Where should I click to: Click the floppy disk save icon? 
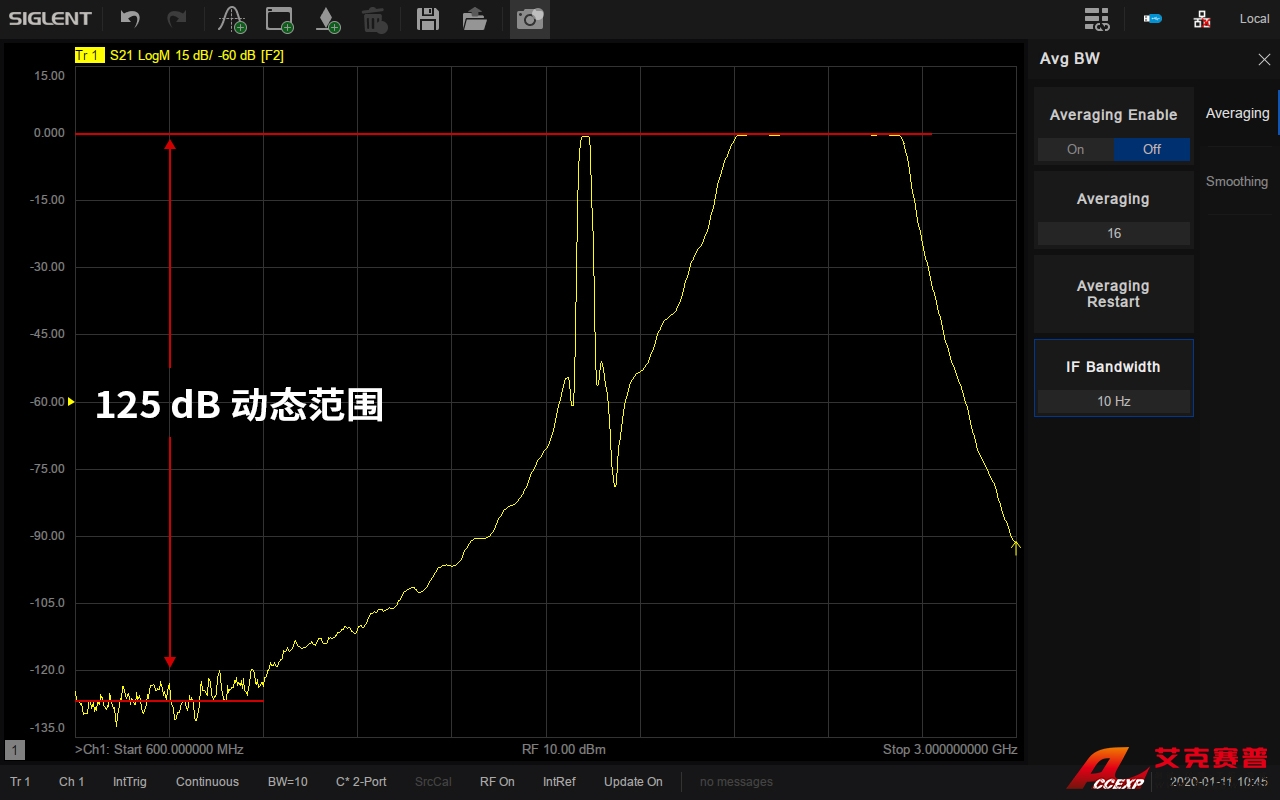point(428,19)
